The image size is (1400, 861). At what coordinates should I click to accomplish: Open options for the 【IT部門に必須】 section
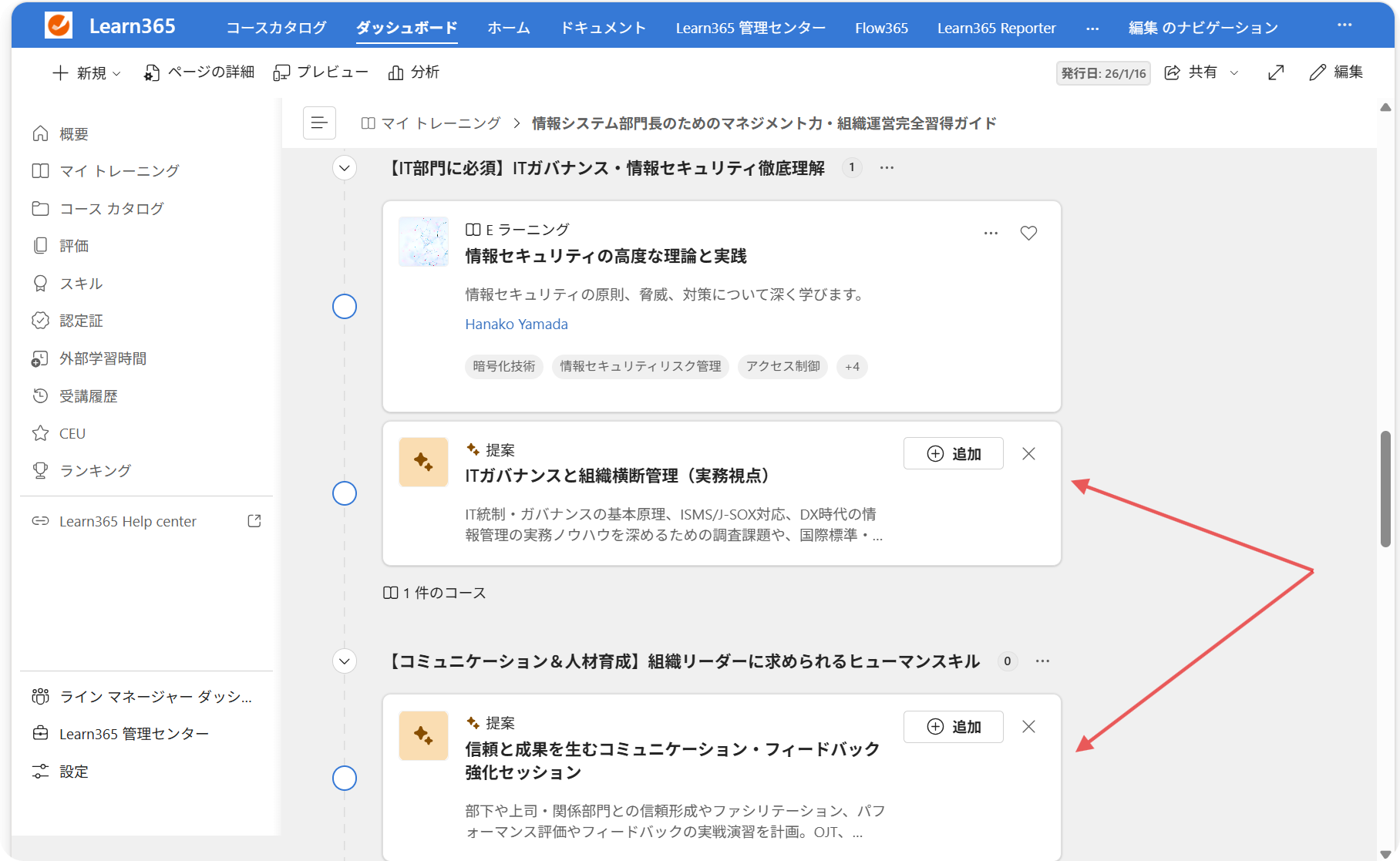887,168
